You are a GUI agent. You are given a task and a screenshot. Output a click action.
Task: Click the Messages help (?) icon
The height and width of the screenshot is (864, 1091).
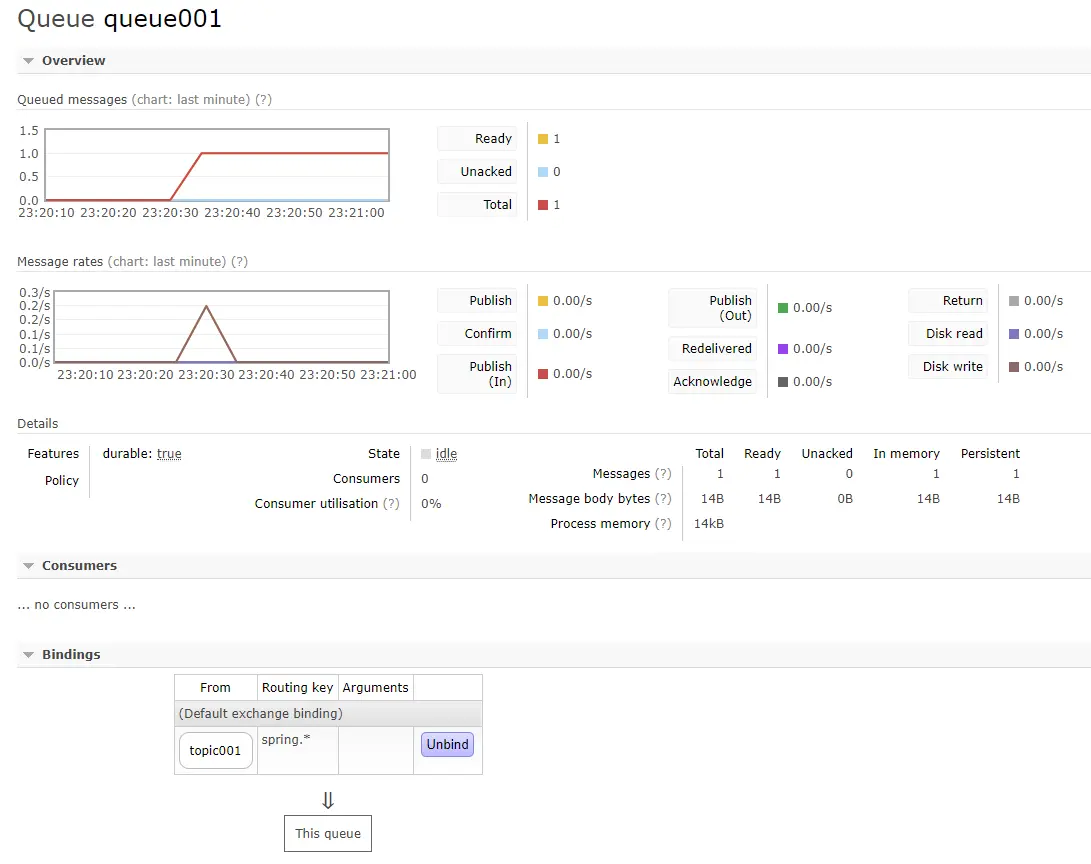(663, 474)
